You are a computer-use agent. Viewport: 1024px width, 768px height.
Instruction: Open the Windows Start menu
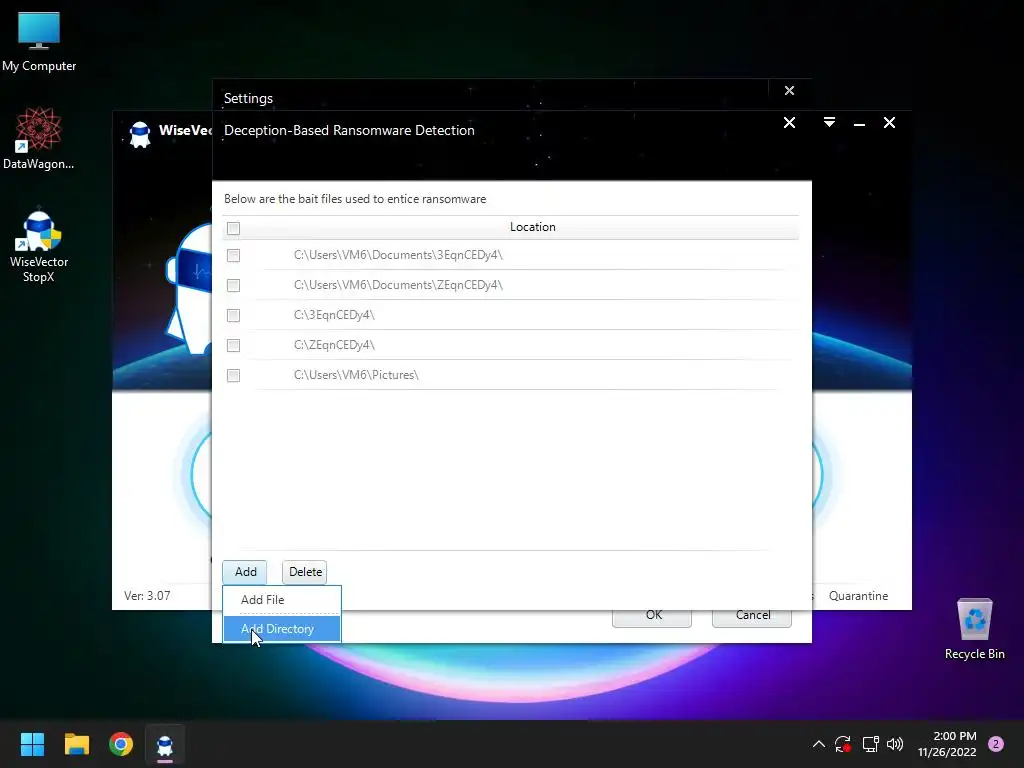[32, 744]
